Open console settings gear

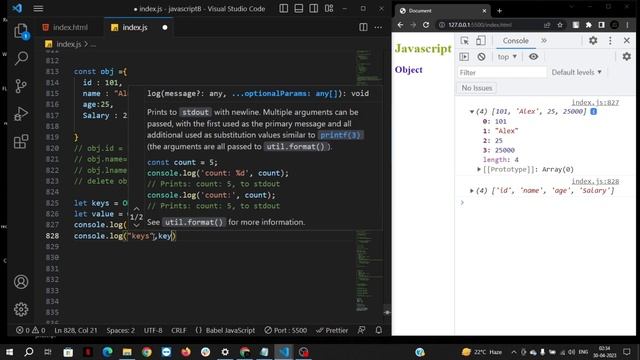click(627, 57)
